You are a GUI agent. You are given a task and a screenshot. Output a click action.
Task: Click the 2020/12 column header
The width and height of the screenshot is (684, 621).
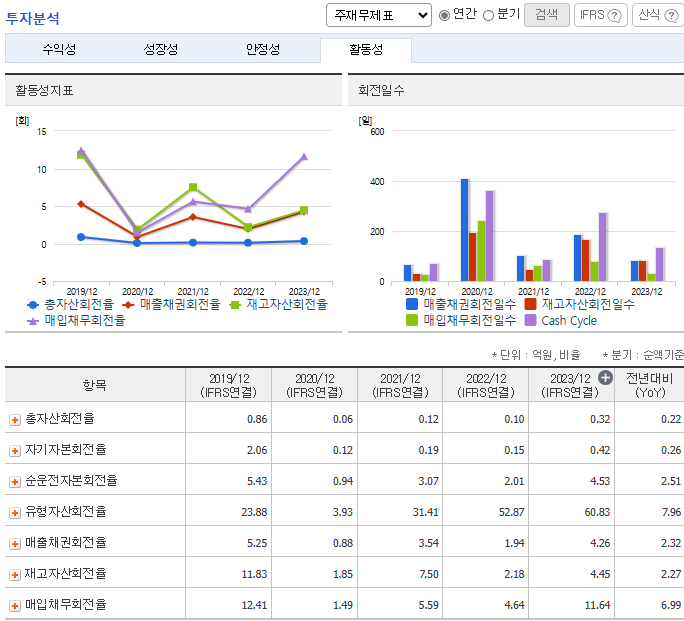(x=315, y=385)
